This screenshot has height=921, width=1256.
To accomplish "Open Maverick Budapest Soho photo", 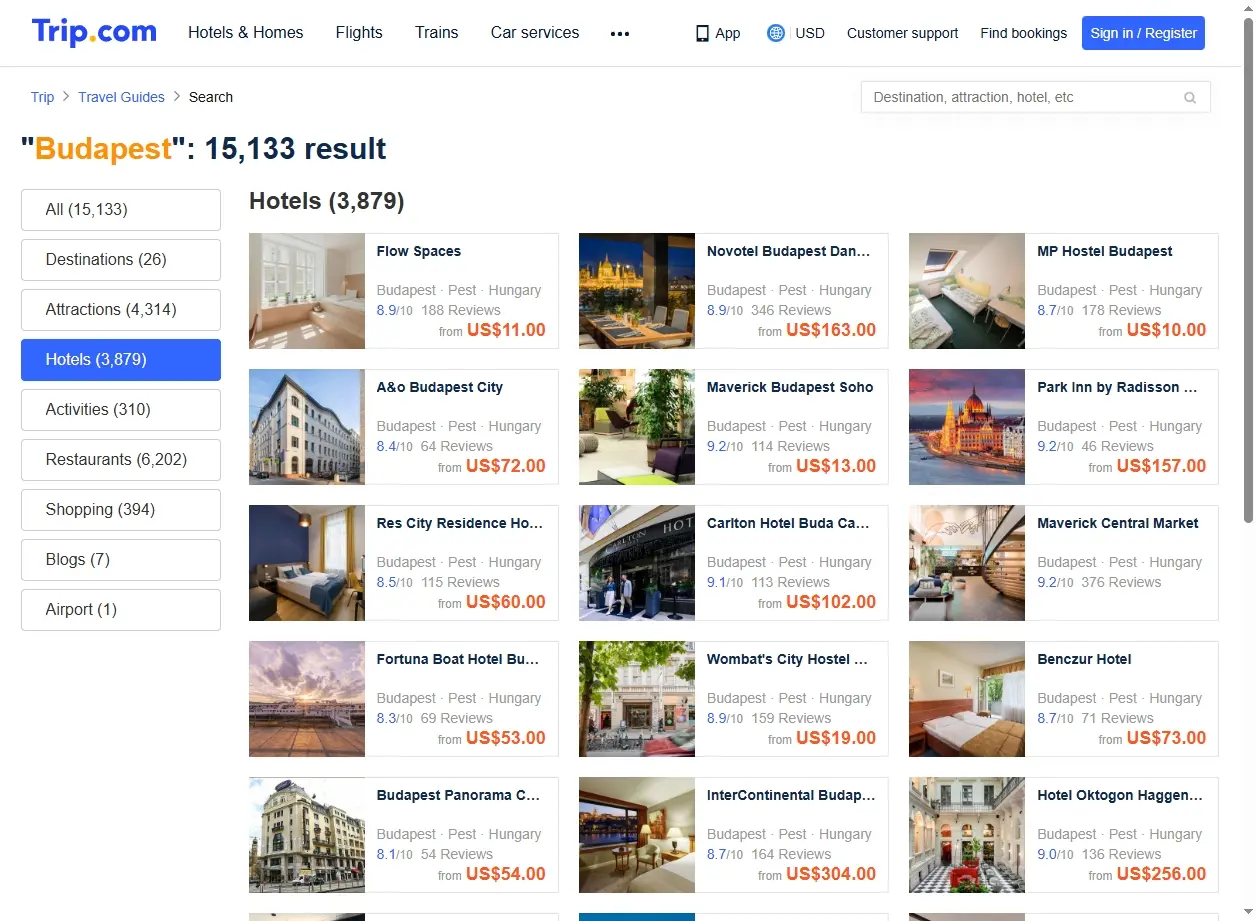I will tap(637, 427).
